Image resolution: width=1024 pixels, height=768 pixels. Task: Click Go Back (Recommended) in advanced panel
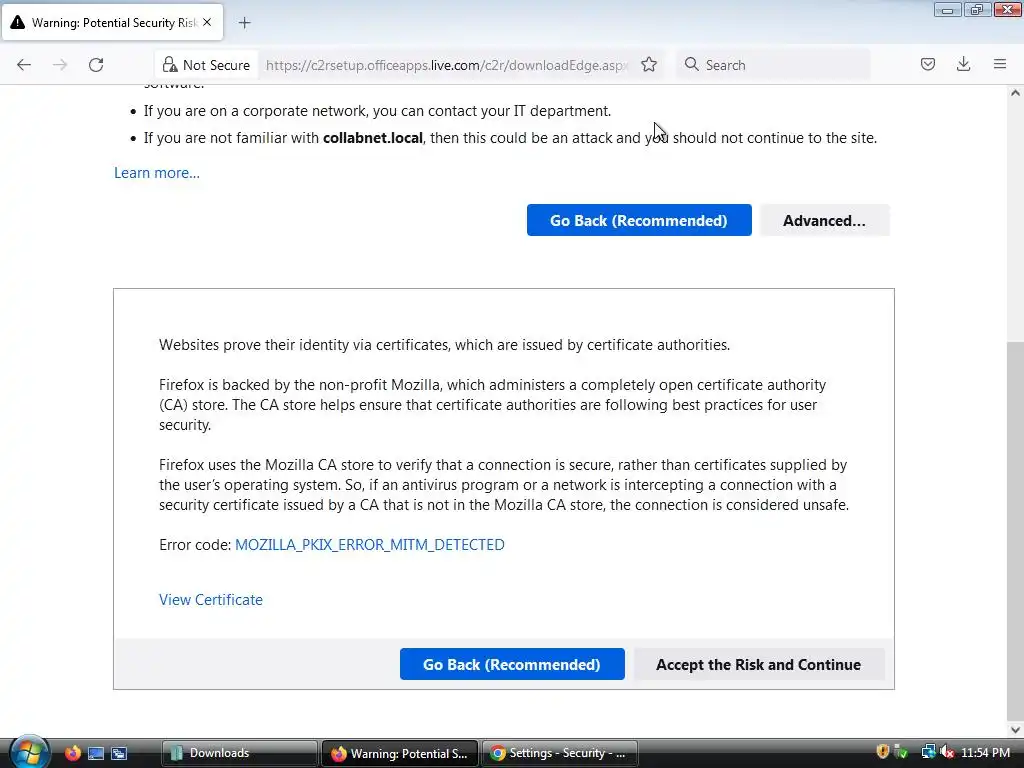pyautogui.click(x=512, y=664)
